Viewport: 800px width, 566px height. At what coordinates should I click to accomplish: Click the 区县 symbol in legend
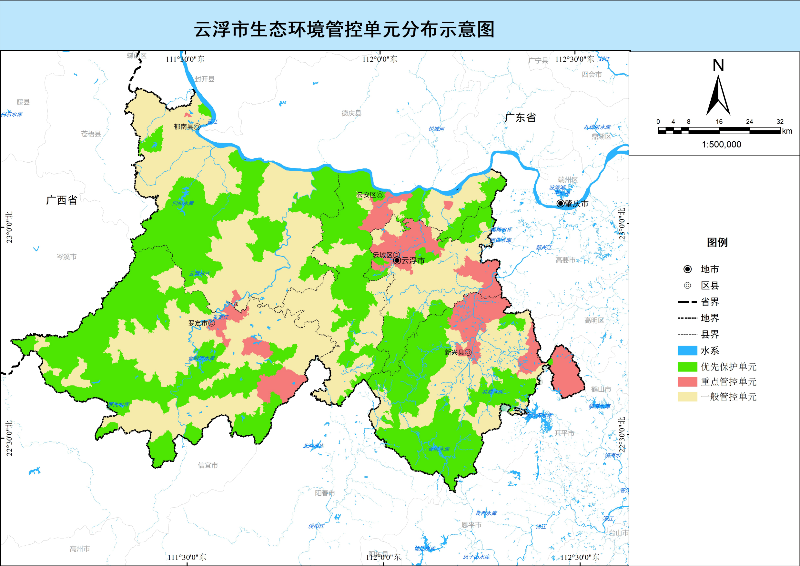click(x=687, y=286)
